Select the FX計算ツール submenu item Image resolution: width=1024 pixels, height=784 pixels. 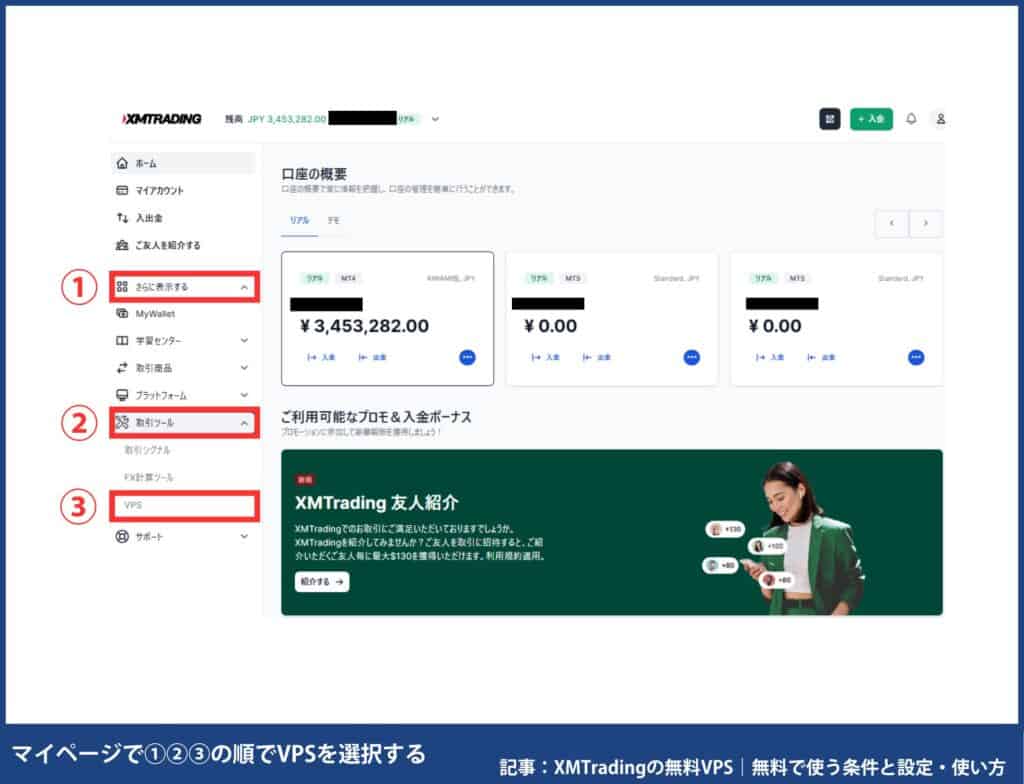click(x=149, y=478)
